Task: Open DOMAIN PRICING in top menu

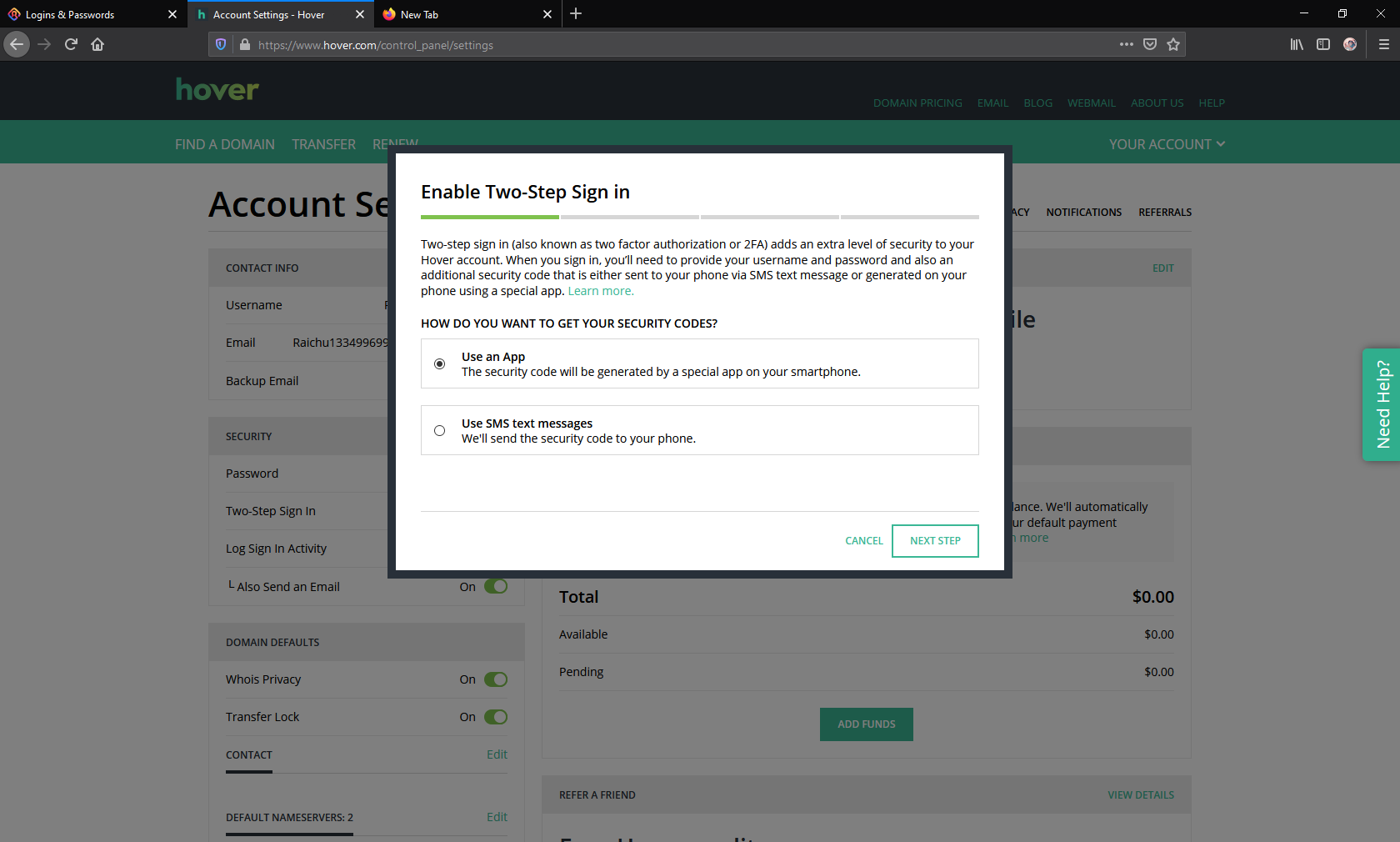Action: (x=917, y=103)
